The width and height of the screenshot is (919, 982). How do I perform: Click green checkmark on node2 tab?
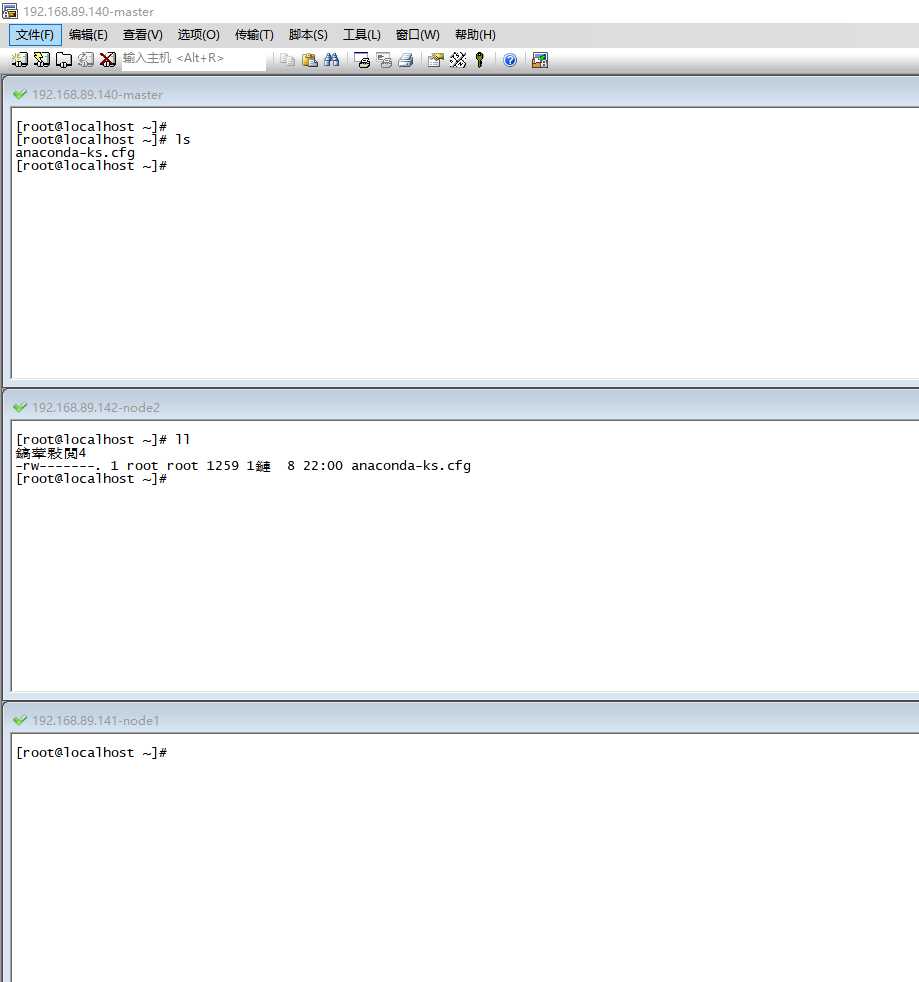point(19,408)
